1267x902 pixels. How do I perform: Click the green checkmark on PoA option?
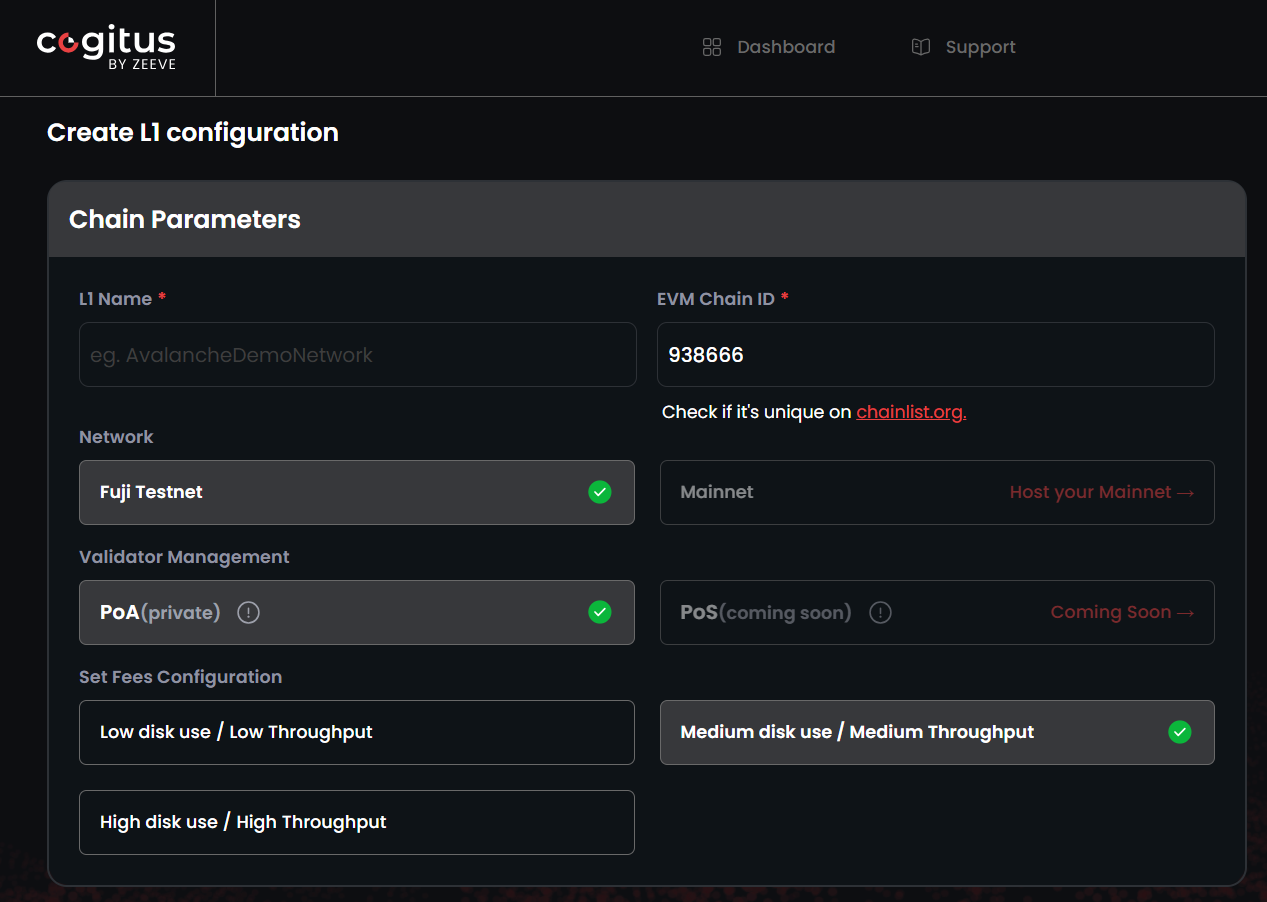600,612
